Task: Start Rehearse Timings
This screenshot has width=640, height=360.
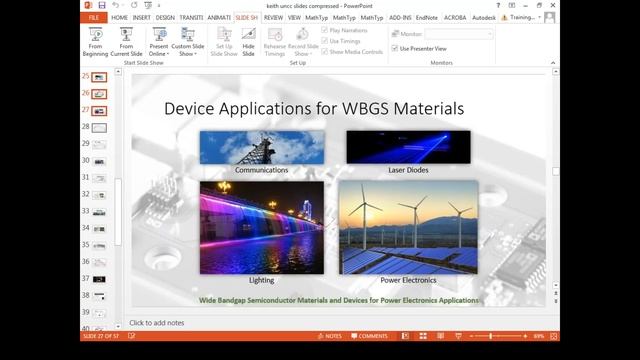Action: pos(275,42)
